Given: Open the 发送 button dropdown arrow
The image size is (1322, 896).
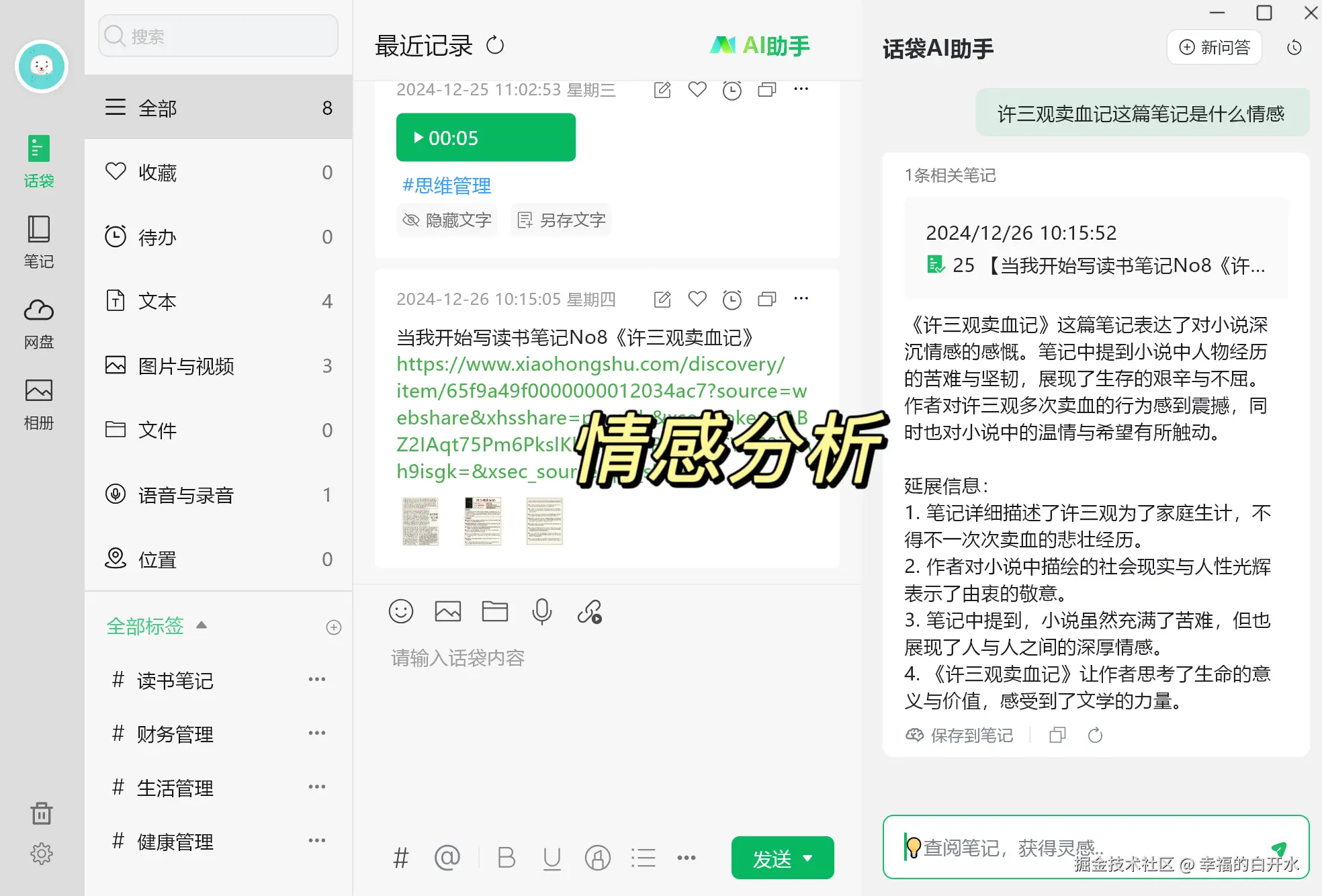Looking at the screenshot, I should [808, 858].
